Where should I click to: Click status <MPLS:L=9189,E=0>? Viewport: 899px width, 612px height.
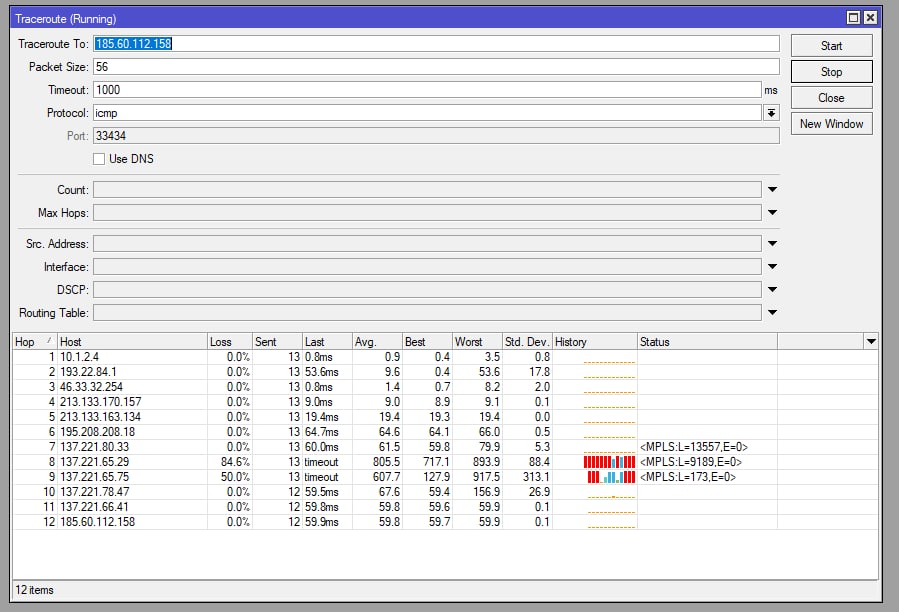tap(691, 462)
